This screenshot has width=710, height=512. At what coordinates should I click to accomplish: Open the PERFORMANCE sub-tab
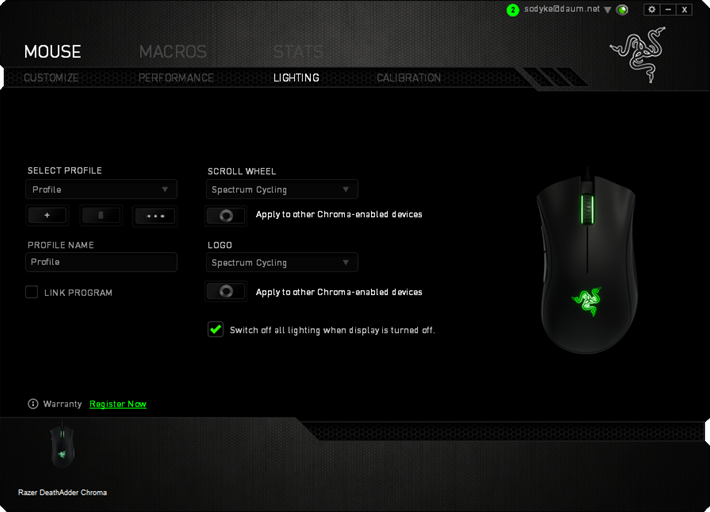(176, 78)
